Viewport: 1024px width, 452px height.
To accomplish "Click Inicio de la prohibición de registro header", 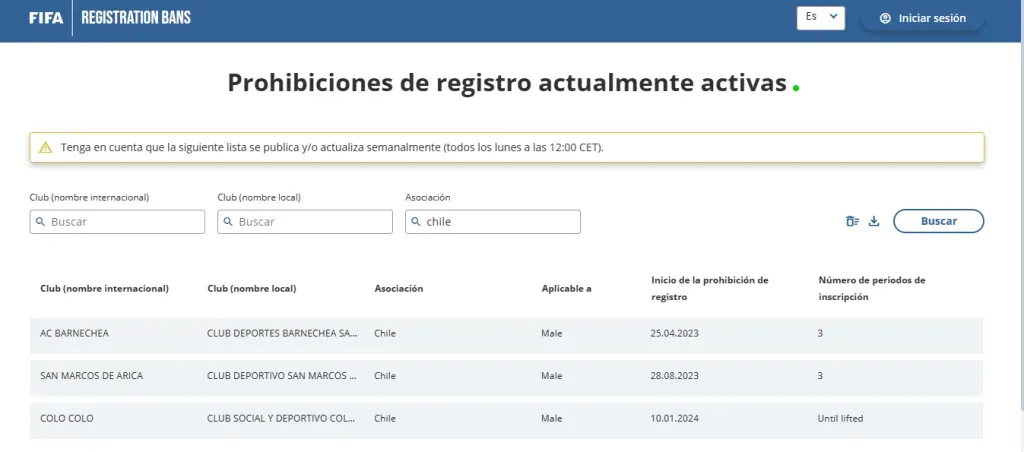I will 710,288.
